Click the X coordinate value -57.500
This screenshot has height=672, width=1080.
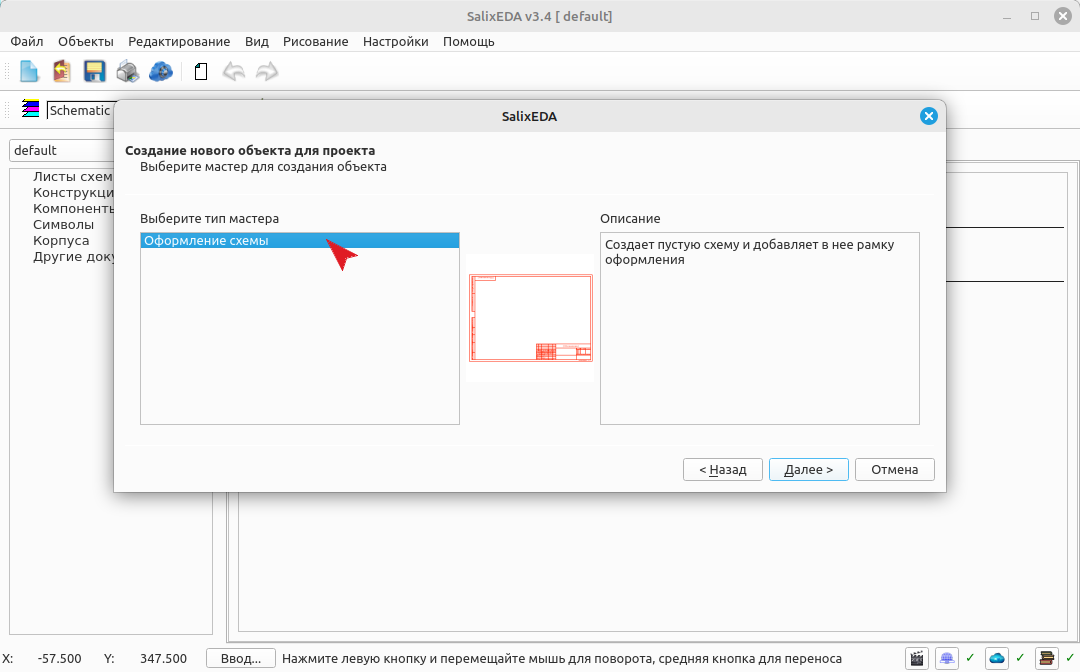(x=59, y=659)
